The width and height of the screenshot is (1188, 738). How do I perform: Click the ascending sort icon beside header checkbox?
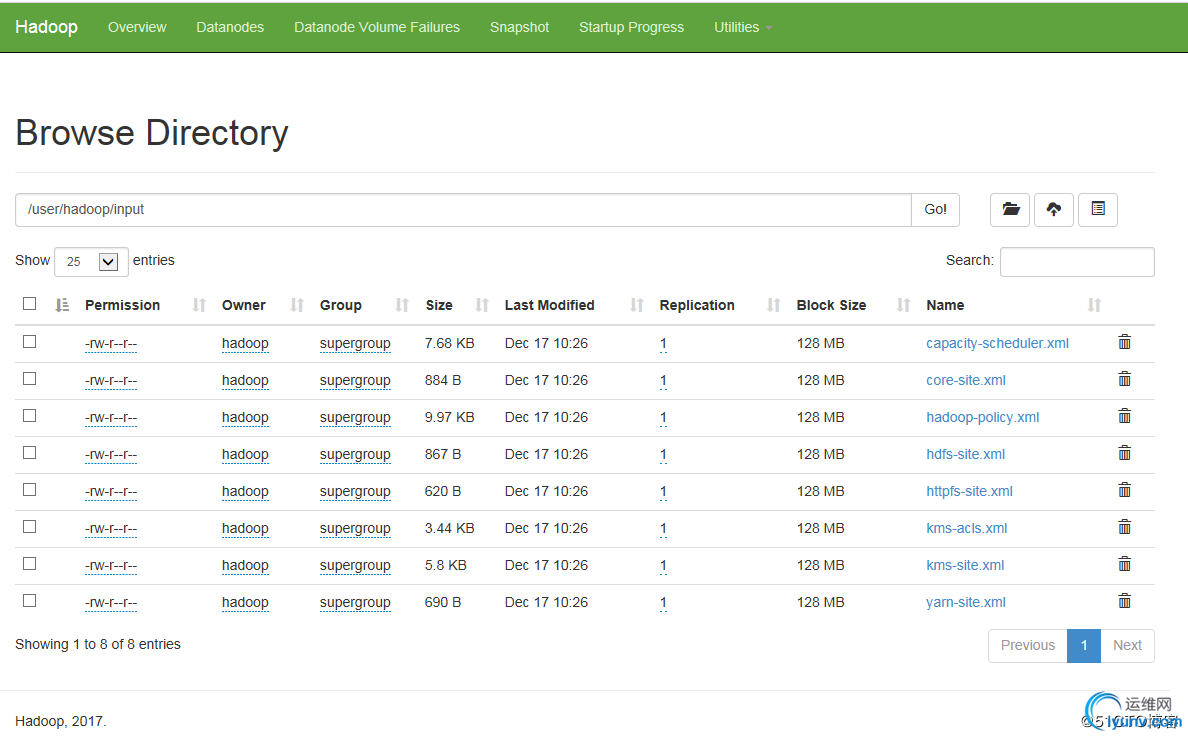62,305
